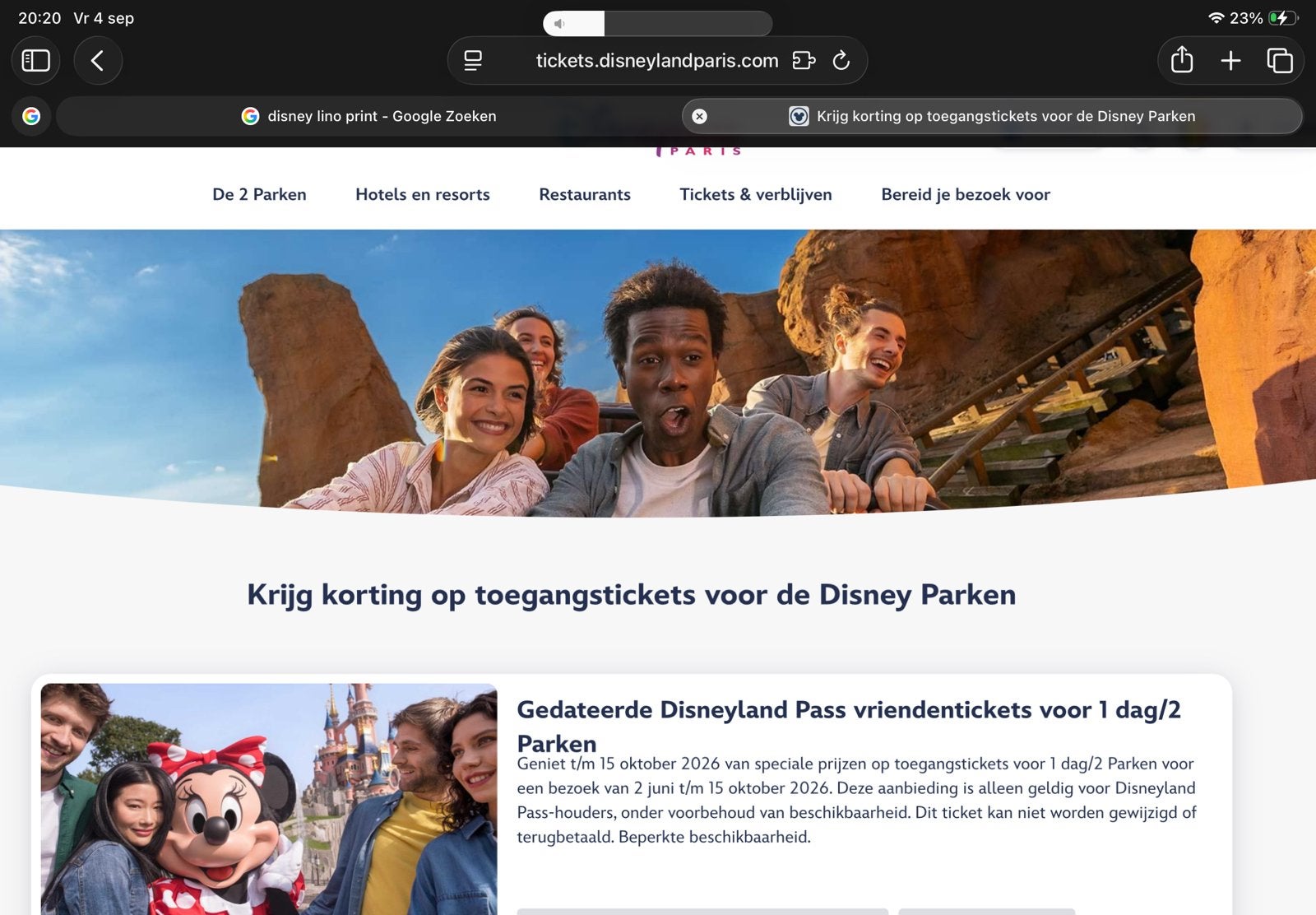Close the Disney Parken tab
Image resolution: width=1316 pixels, height=915 pixels.
(x=699, y=116)
